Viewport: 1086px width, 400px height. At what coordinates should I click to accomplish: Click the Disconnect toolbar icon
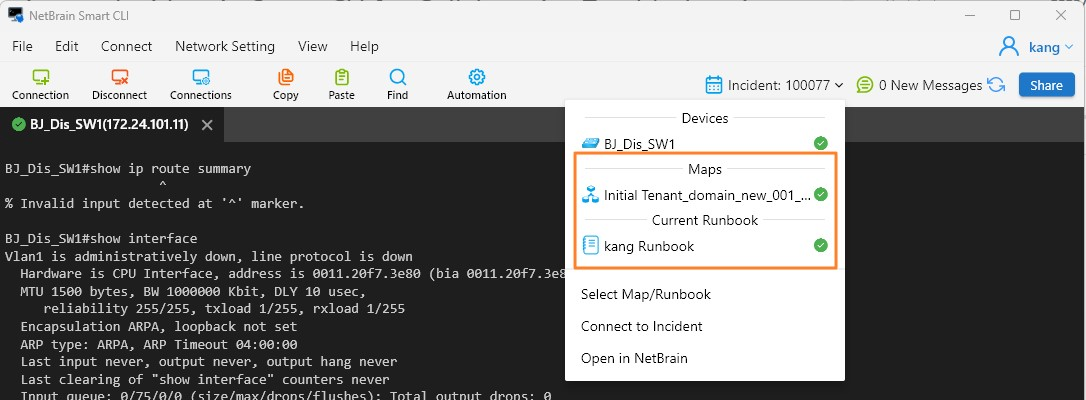pyautogui.click(x=120, y=76)
